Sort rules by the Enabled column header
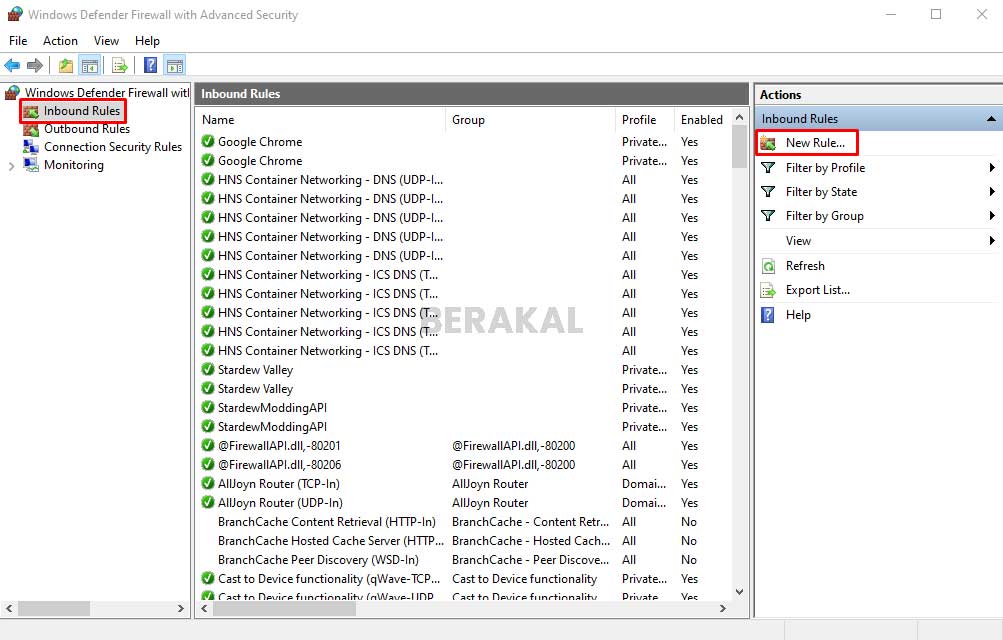The width and height of the screenshot is (1003, 640). tap(701, 120)
